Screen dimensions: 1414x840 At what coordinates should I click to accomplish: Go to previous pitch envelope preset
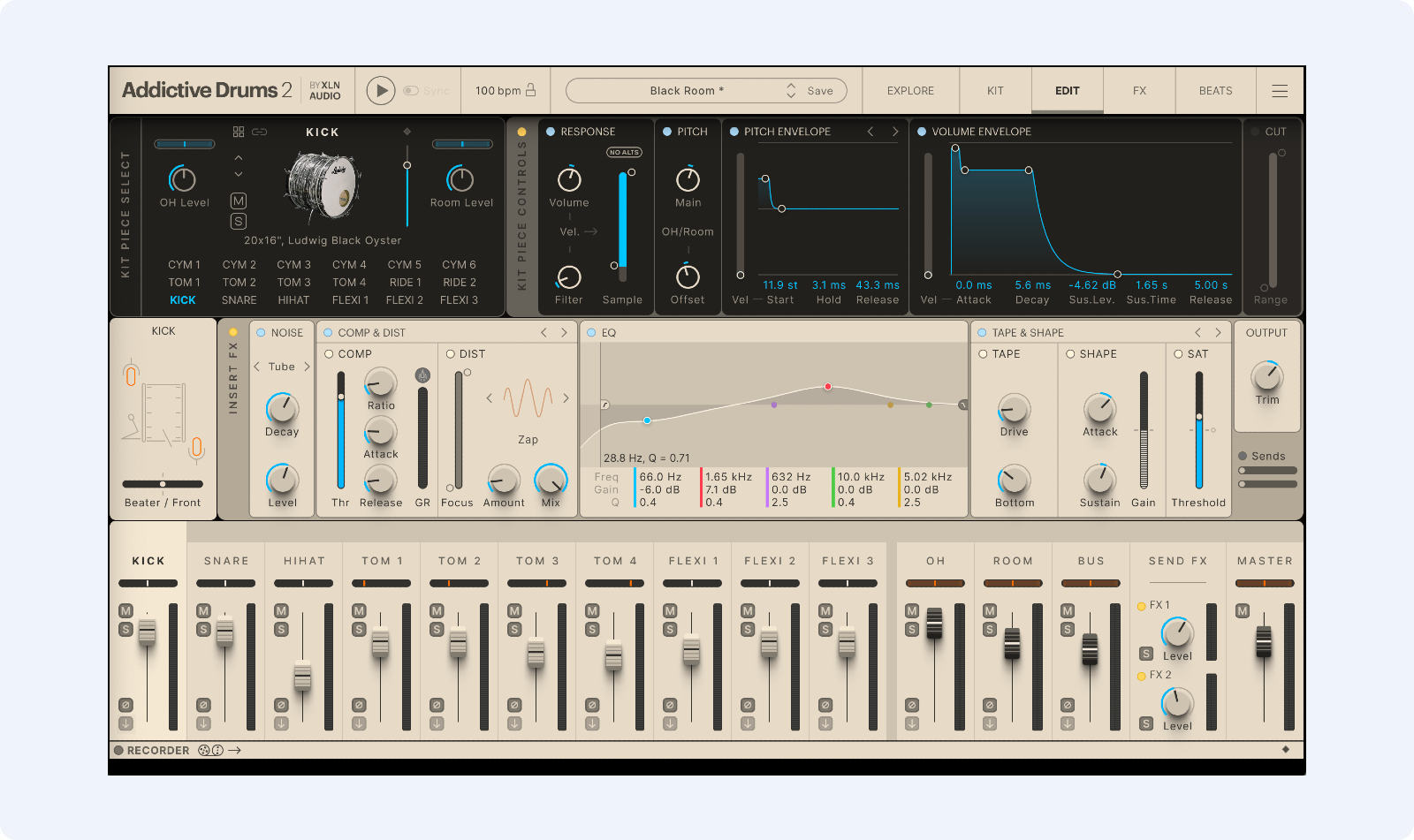870,132
